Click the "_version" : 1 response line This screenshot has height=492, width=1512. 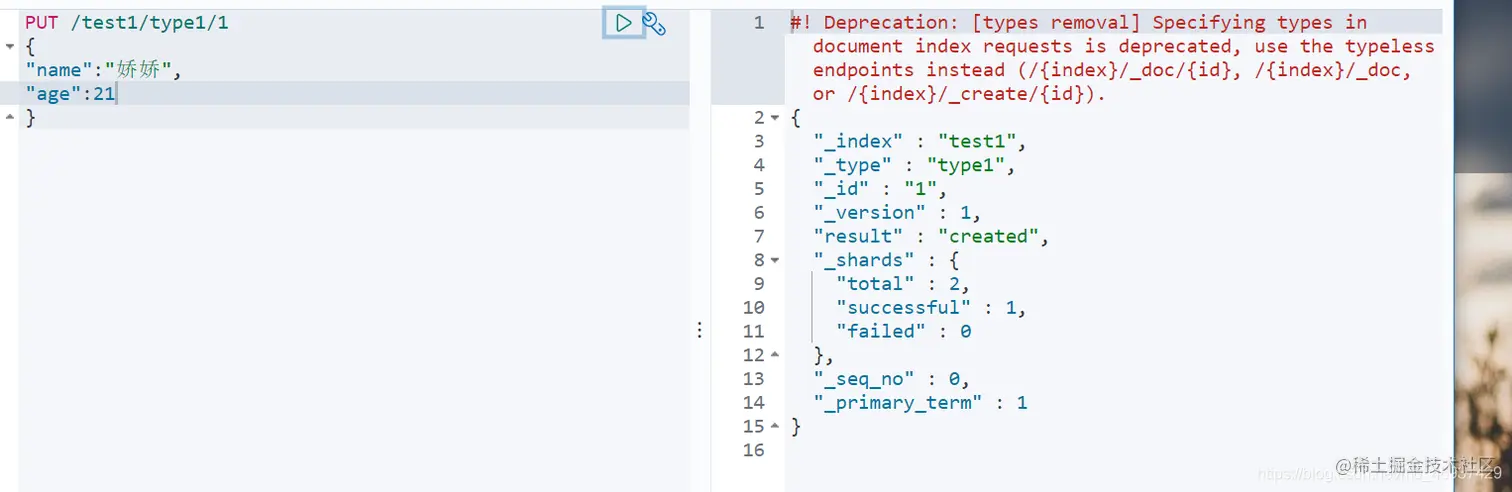[x=897, y=213]
